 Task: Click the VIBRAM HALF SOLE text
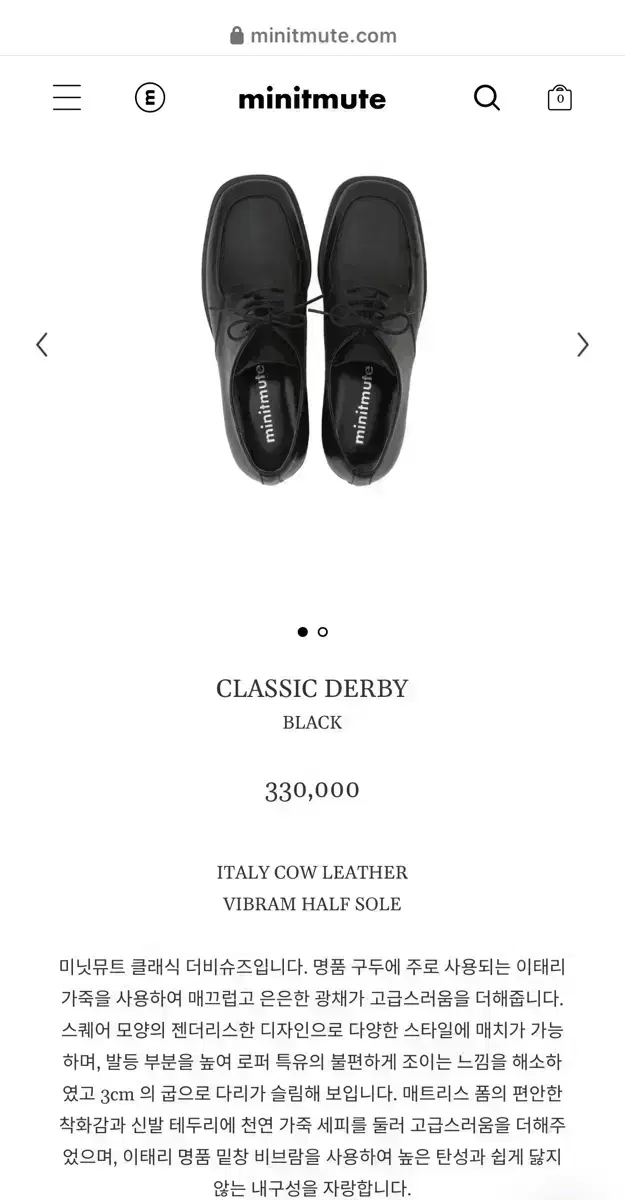point(312,904)
